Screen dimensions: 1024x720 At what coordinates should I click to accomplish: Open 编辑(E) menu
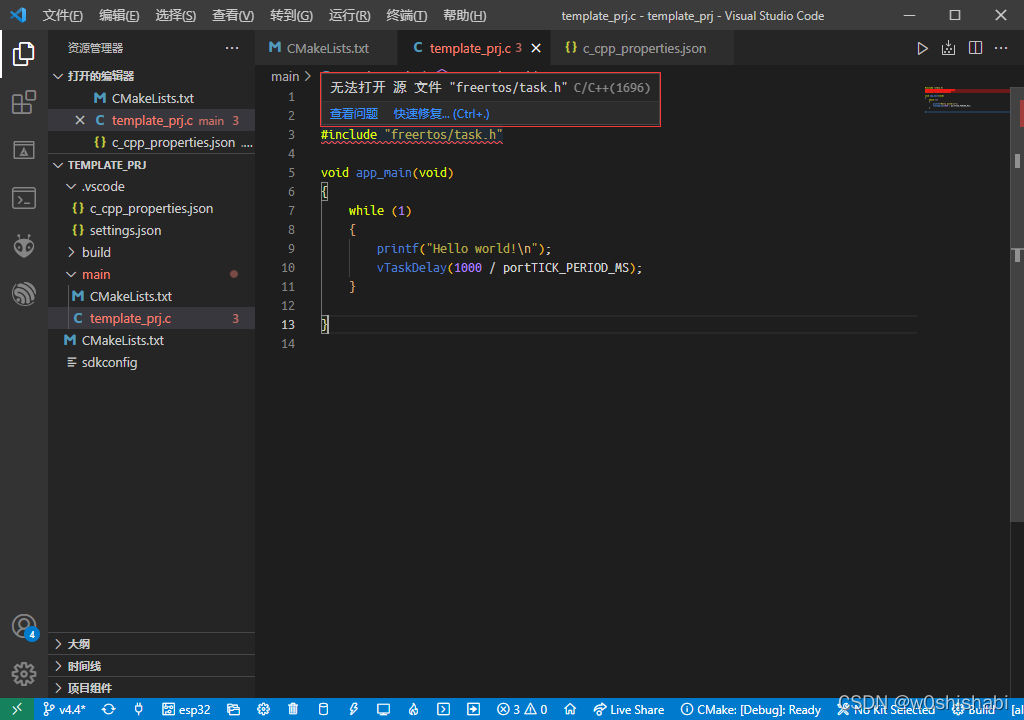tap(119, 16)
